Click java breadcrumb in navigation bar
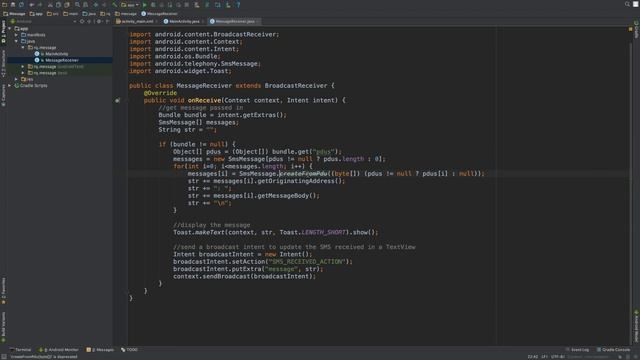 89,13
